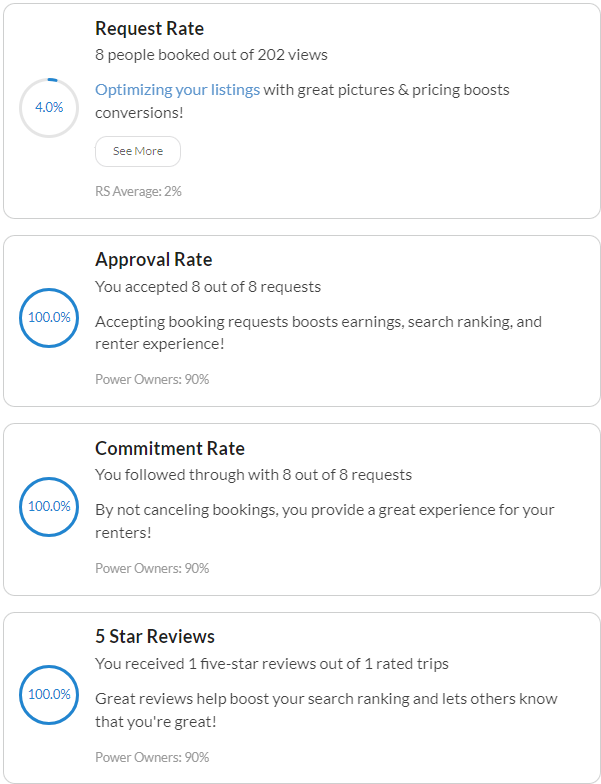The width and height of the screenshot is (601, 784).
Task: Select the Commitment Rate 100.0% circle indicator
Action: (49, 506)
